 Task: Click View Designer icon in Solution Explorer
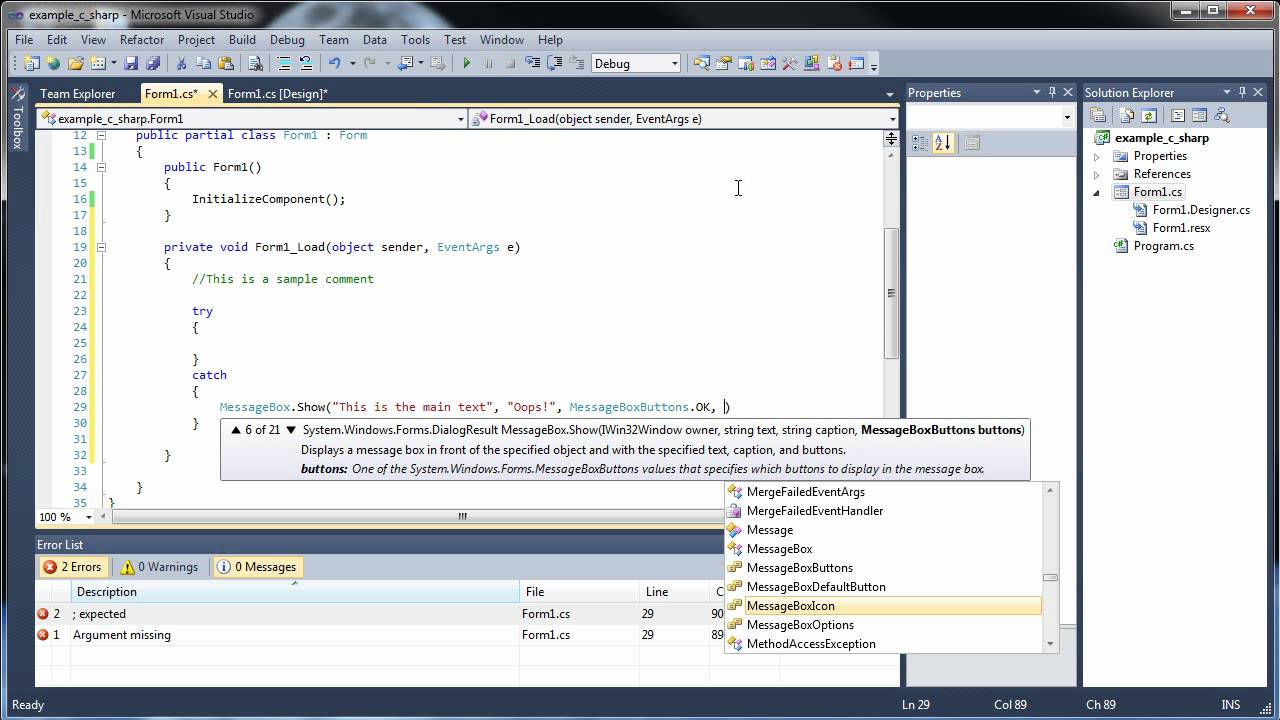pos(1199,116)
